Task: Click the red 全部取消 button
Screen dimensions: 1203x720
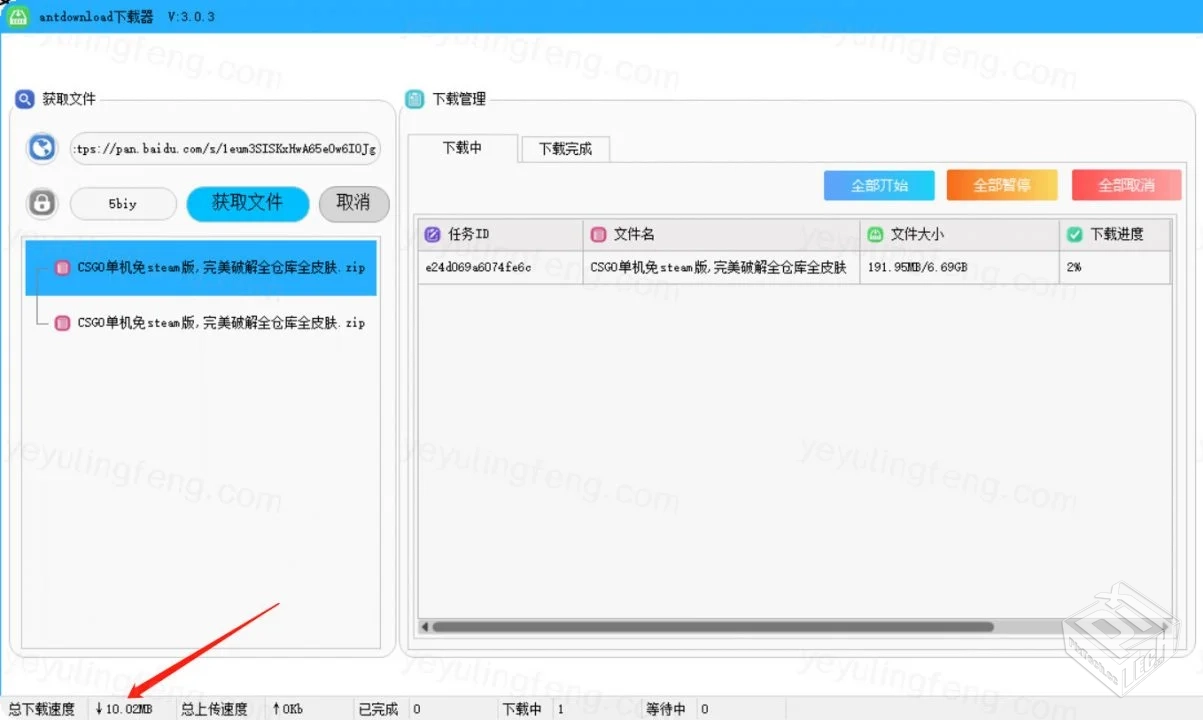Action: pos(1125,185)
